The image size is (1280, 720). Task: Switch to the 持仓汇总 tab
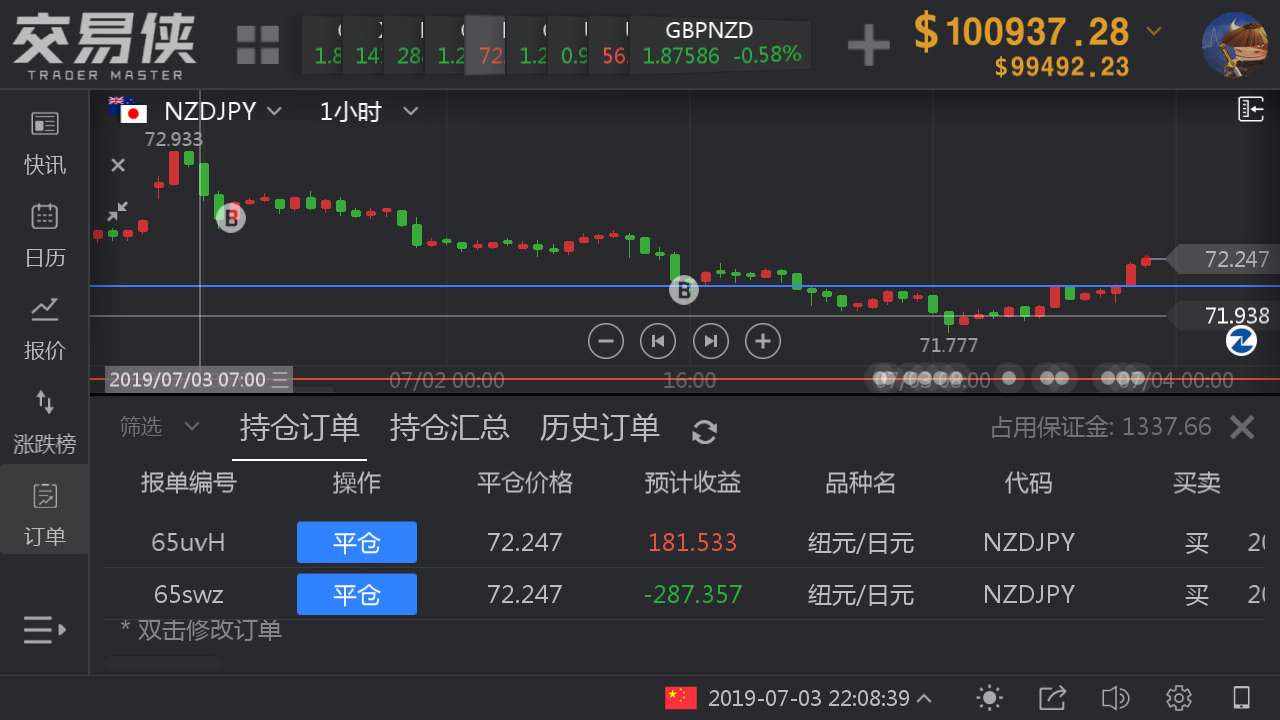click(x=449, y=427)
